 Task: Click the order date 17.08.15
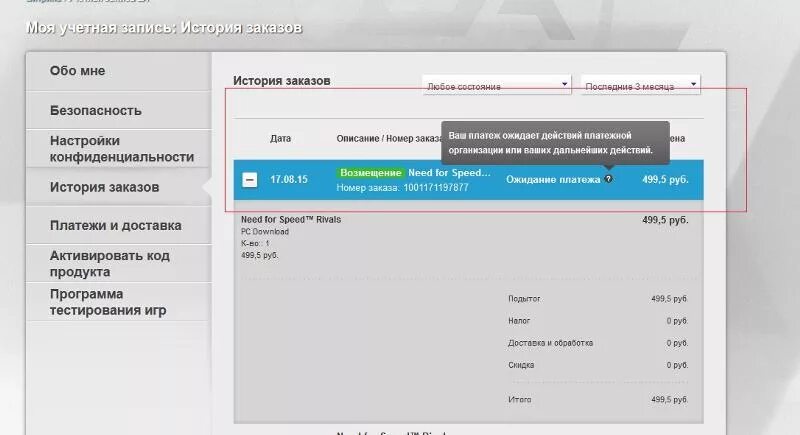(289, 180)
